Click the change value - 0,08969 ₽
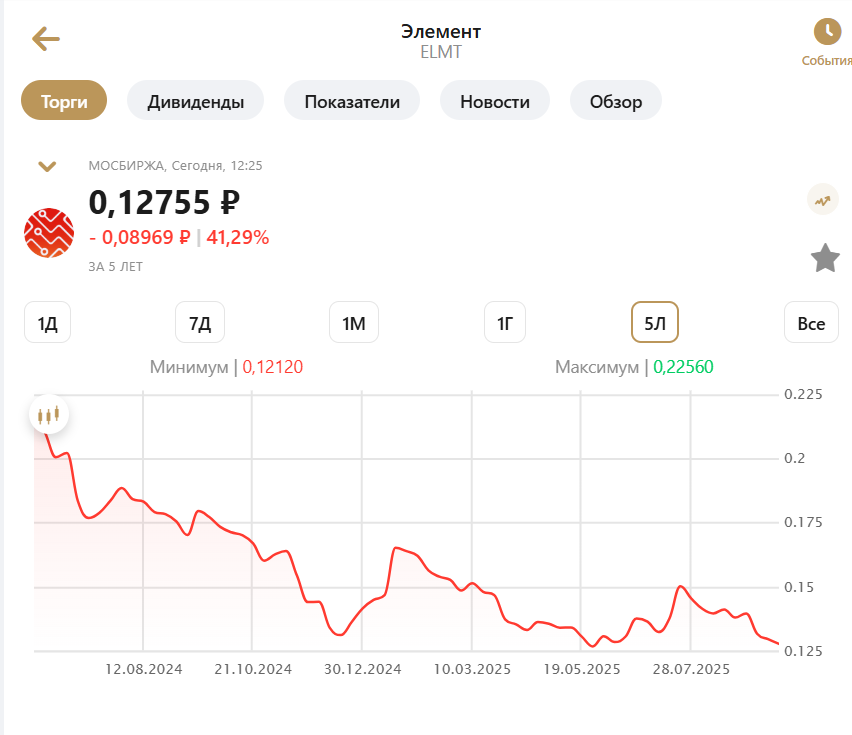The height and width of the screenshot is (735, 852). coord(140,237)
